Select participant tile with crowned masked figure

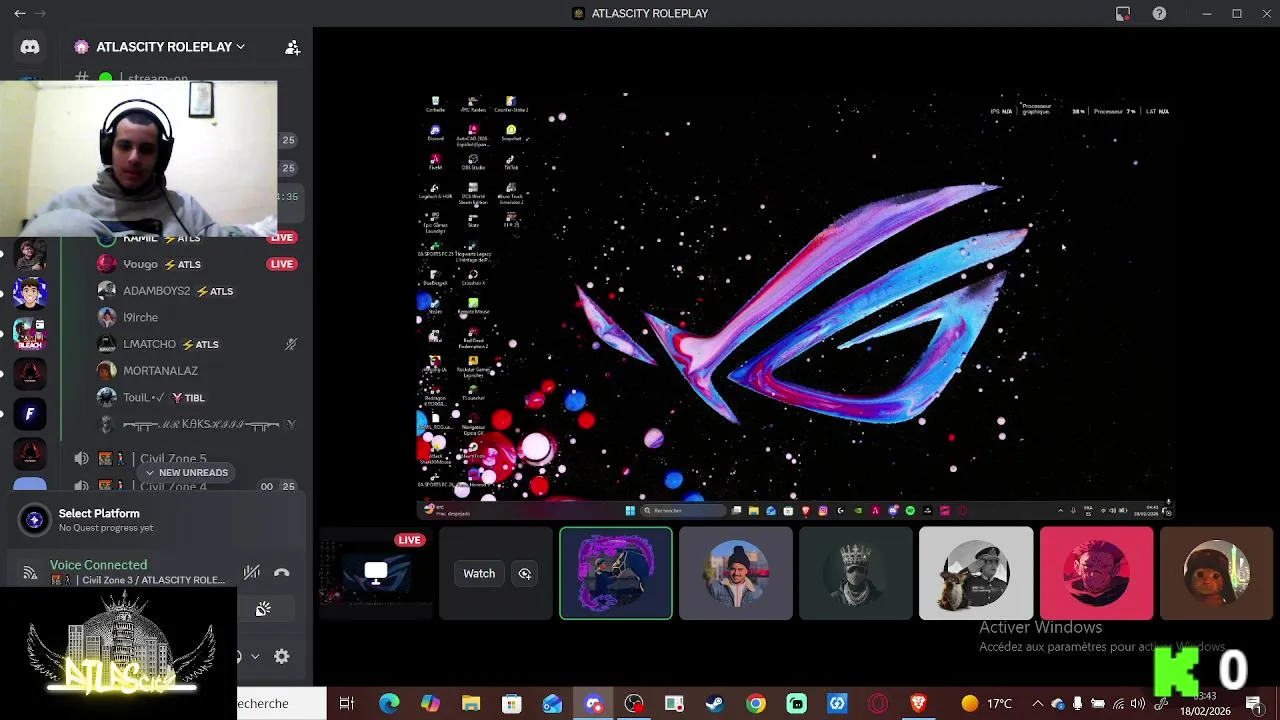click(856, 573)
